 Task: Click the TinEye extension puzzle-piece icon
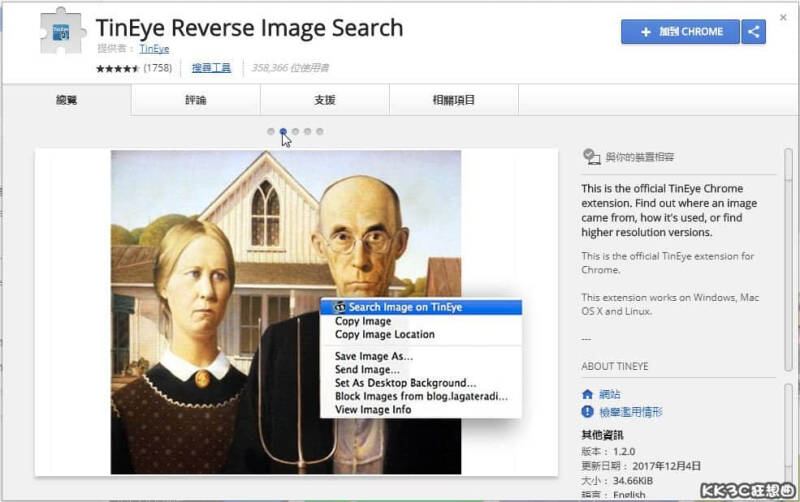pyautogui.click(x=62, y=32)
